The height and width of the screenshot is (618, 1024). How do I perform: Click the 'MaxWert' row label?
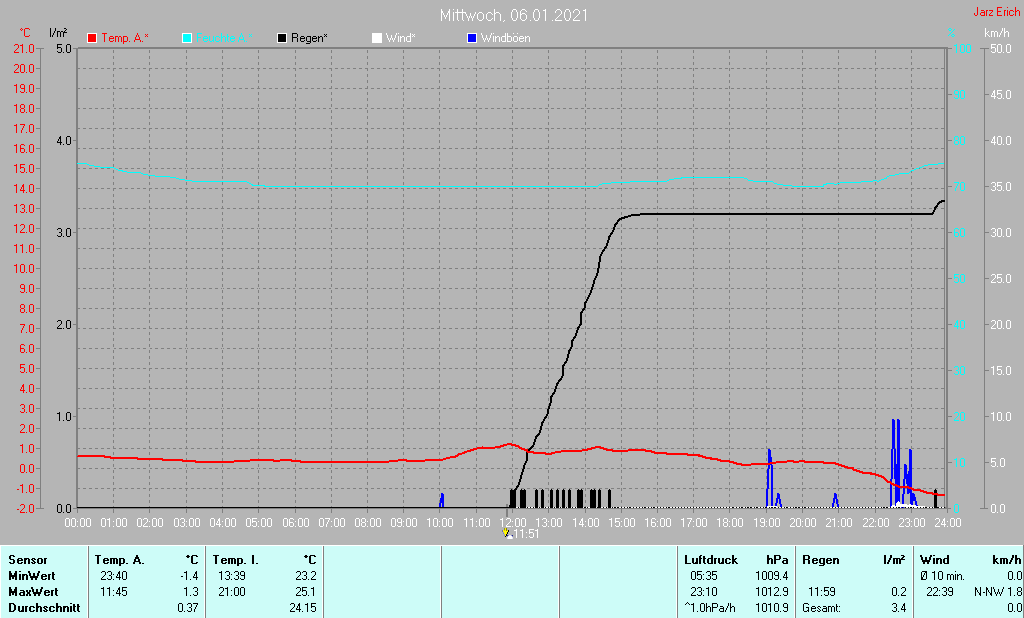(33, 592)
